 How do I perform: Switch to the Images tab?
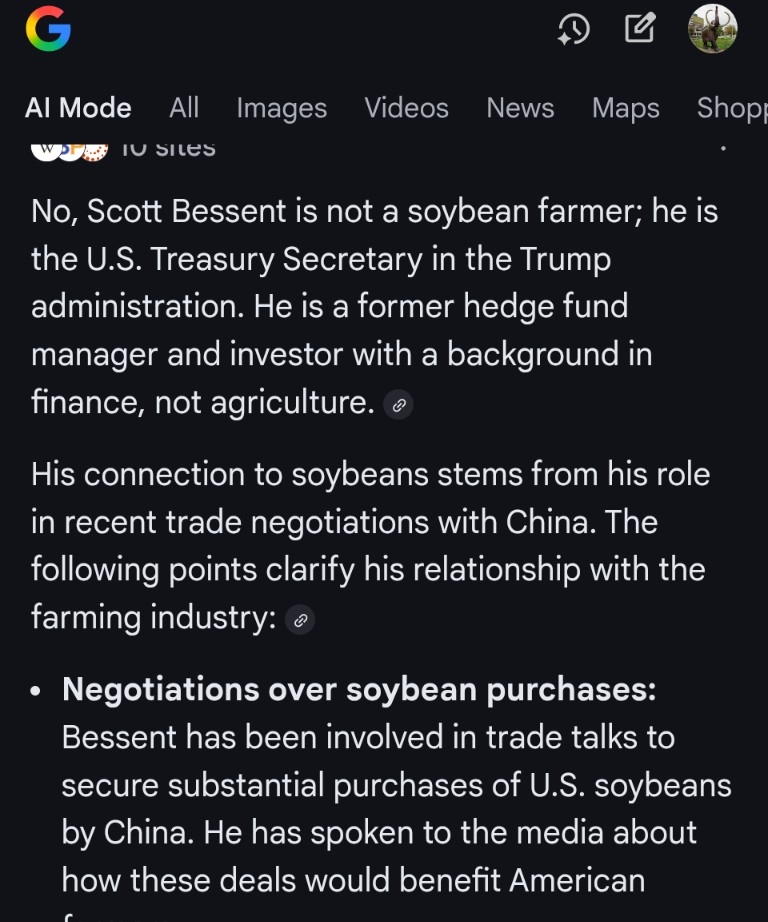pyautogui.click(x=281, y=108)
